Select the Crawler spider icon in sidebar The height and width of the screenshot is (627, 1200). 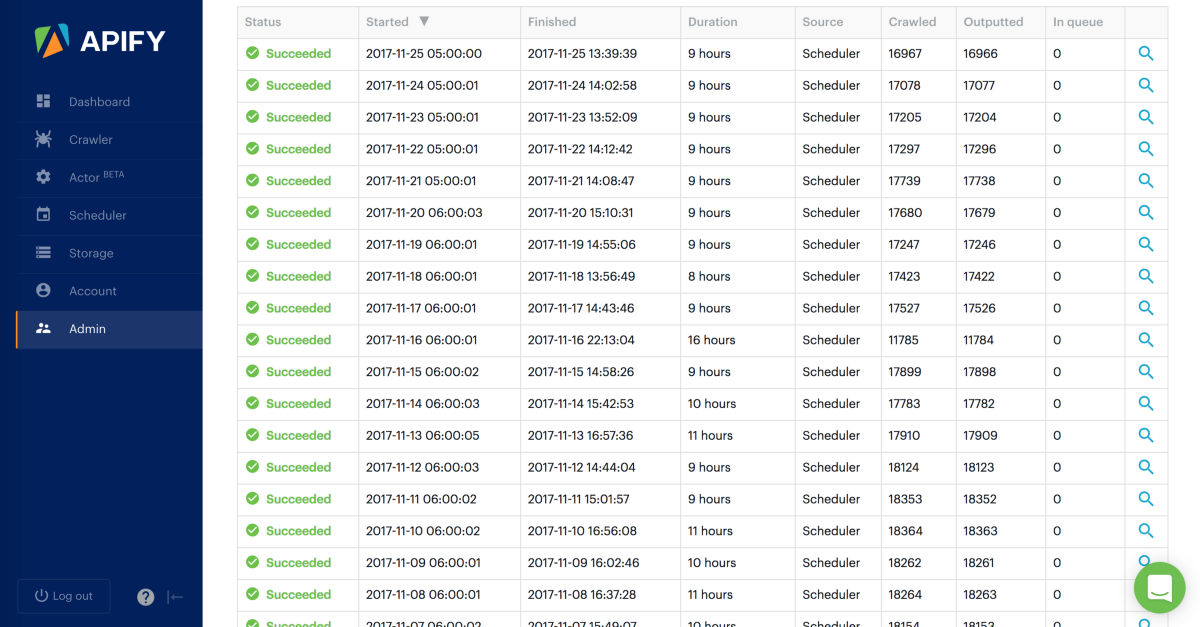click(44, 140)
